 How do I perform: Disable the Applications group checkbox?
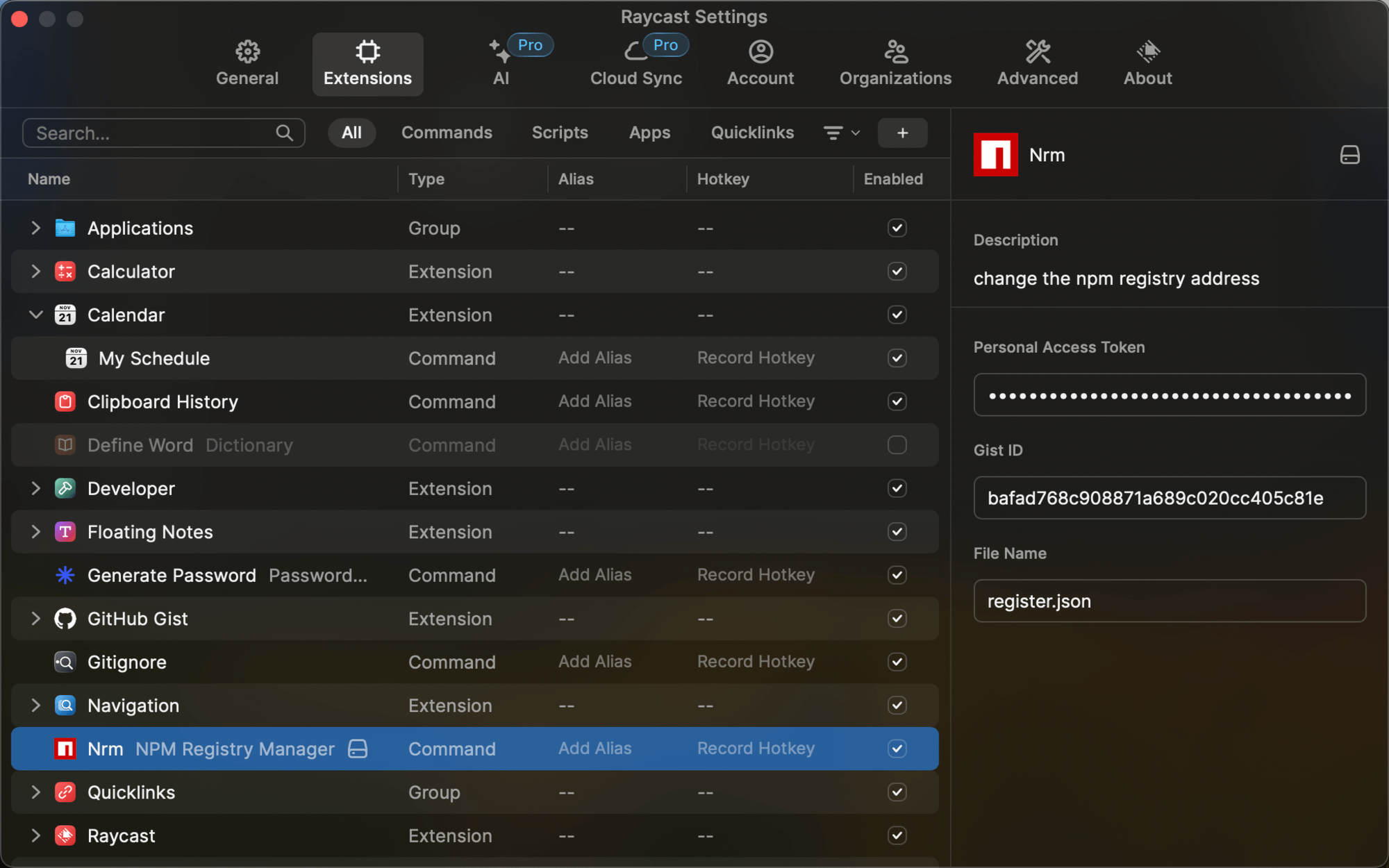tap(897, 228)
